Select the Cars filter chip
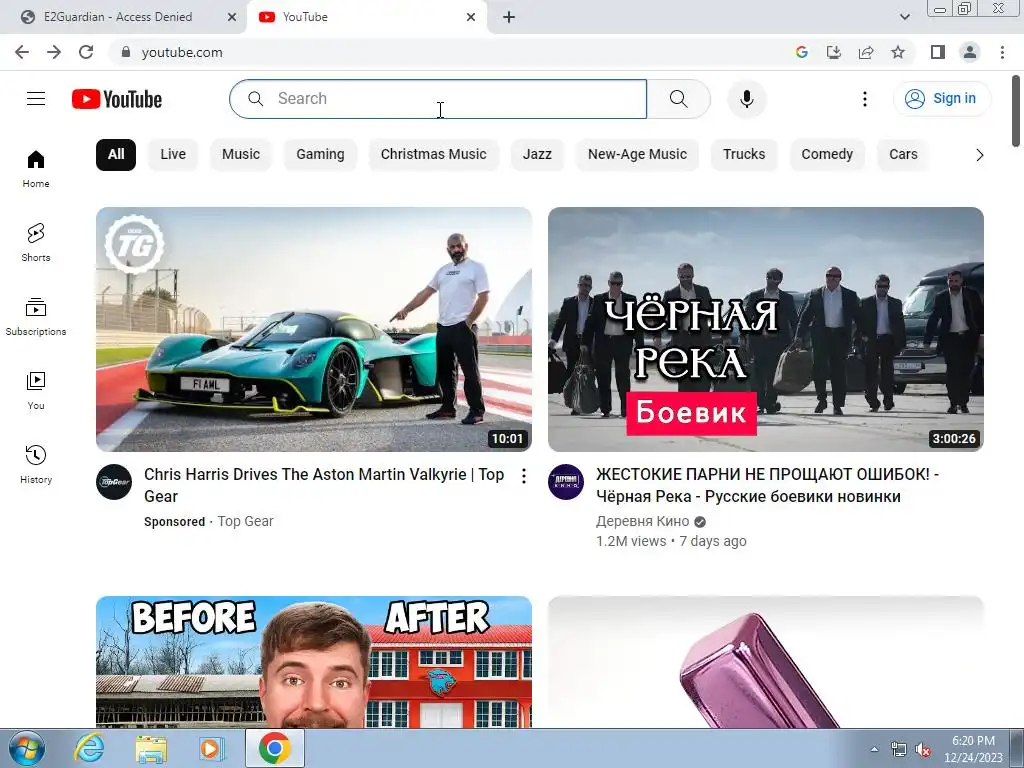The image size is (1024, 768). (x=903, y=155)
